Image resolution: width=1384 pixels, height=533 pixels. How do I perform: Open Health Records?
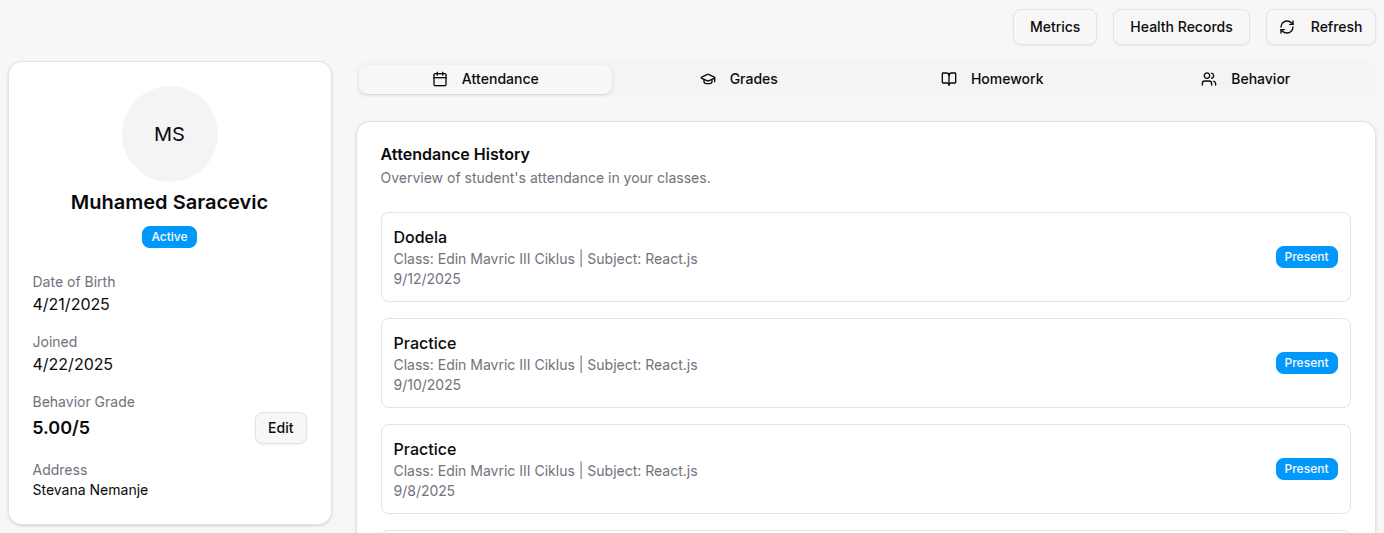tap(1181, 27)
